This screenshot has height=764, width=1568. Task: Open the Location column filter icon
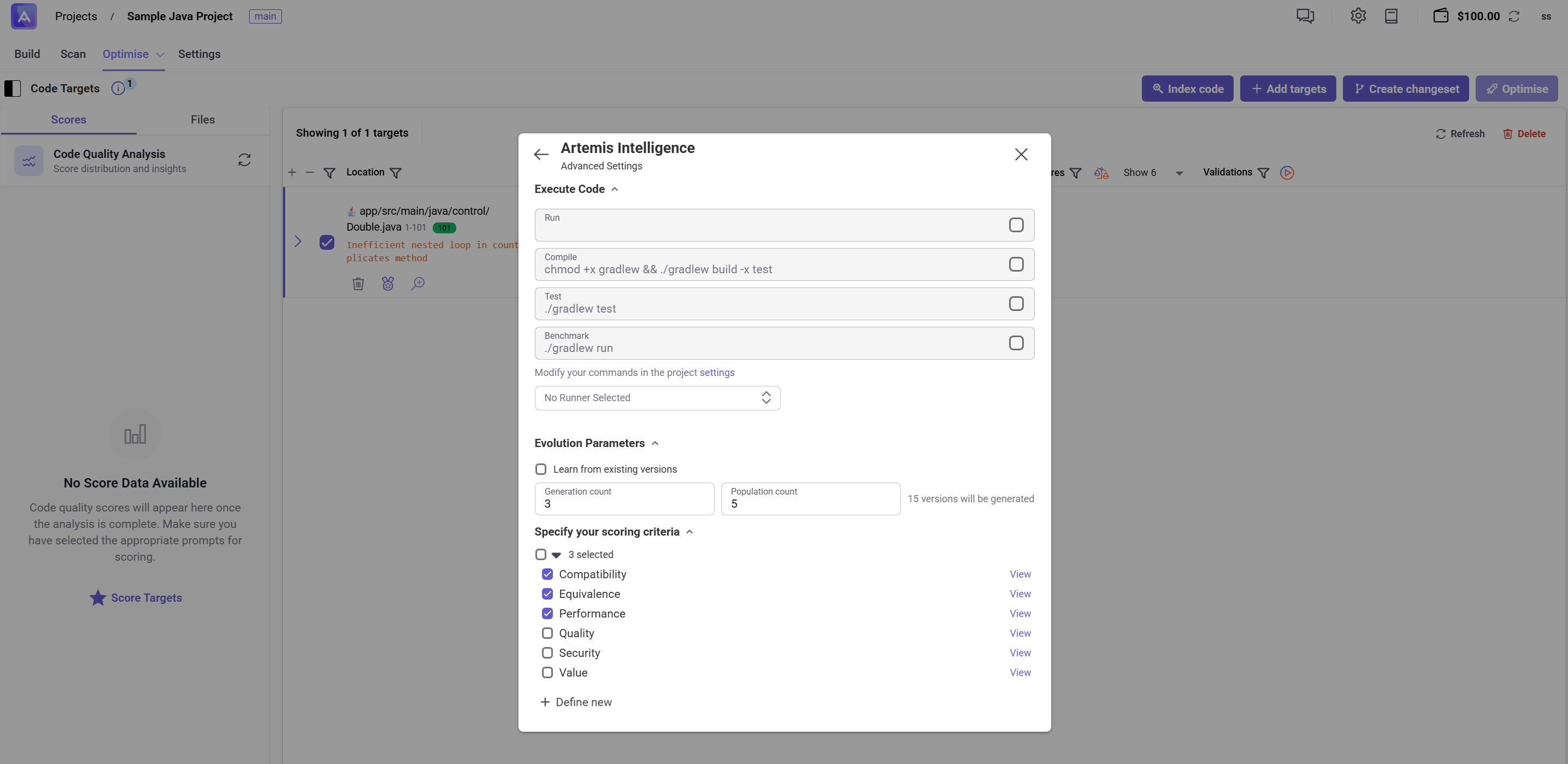click(396, 172)
